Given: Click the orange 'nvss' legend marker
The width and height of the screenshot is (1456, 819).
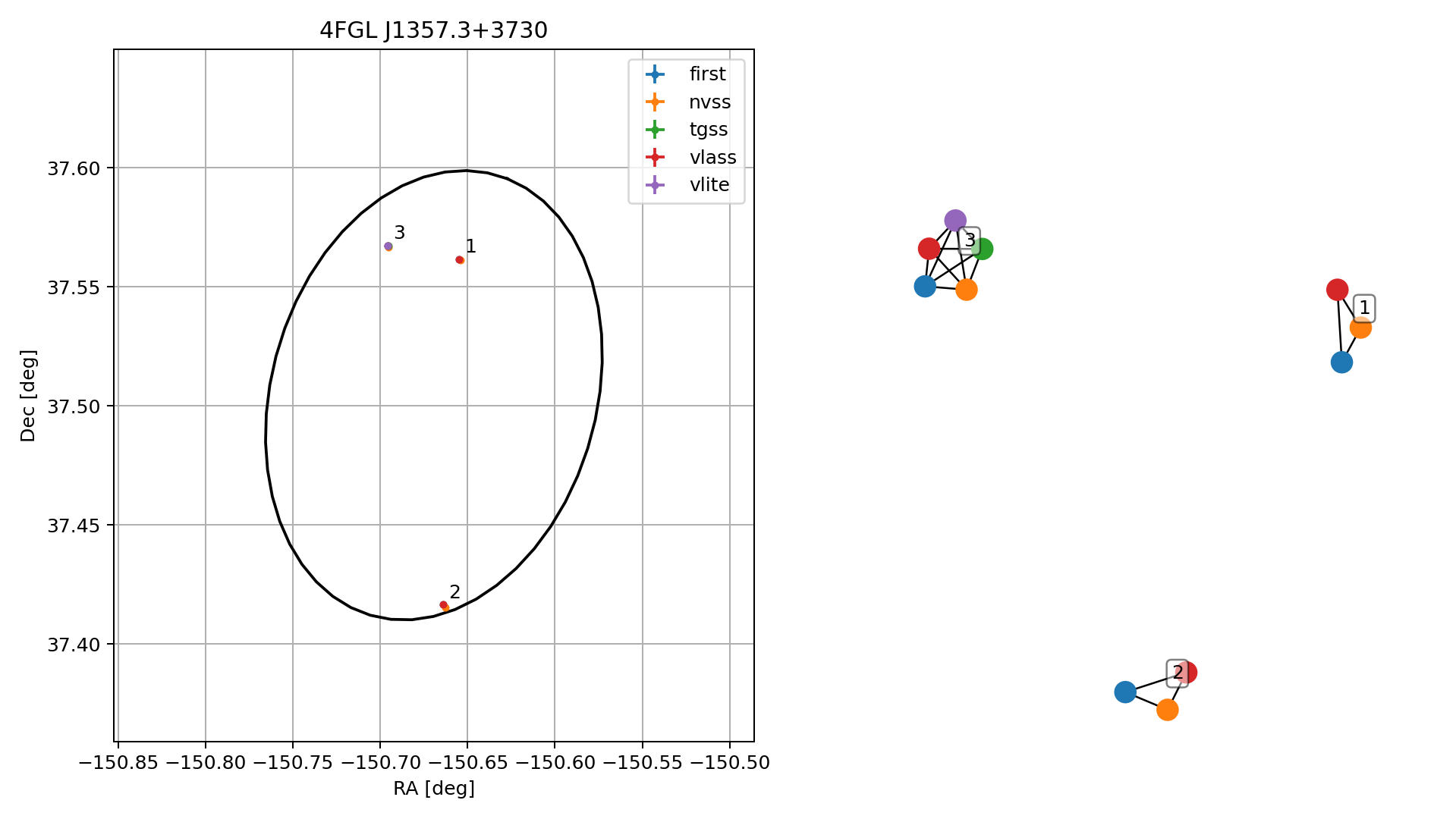Looking at the screenshot, I should point(654,102).
